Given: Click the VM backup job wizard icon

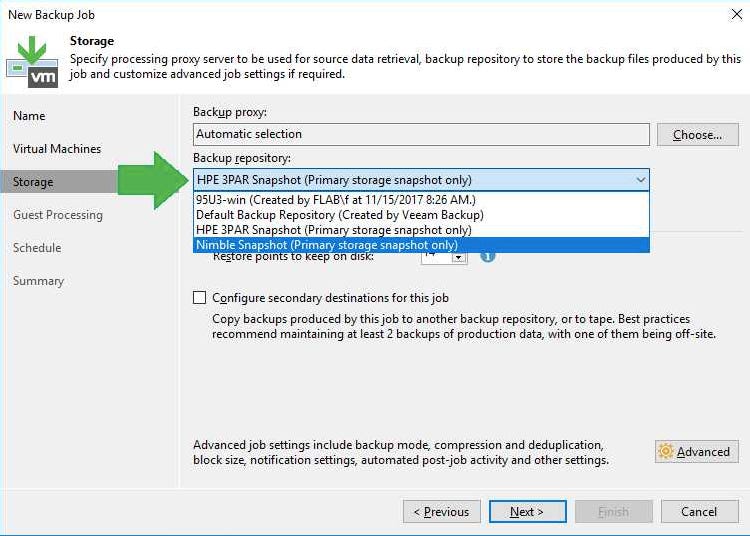Looking at the screenshot, I should 31,62.
